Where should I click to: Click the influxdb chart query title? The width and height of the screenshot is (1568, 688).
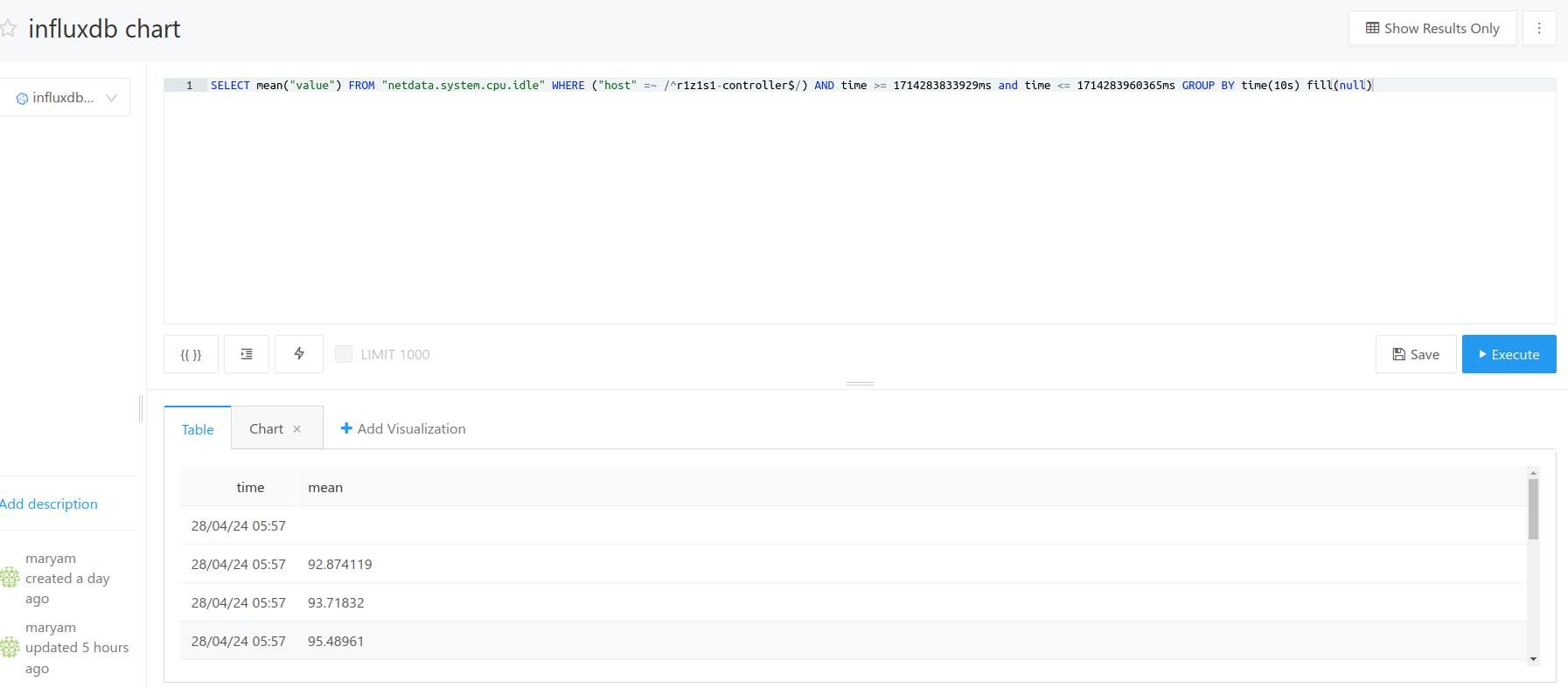(x=104, y=29)
